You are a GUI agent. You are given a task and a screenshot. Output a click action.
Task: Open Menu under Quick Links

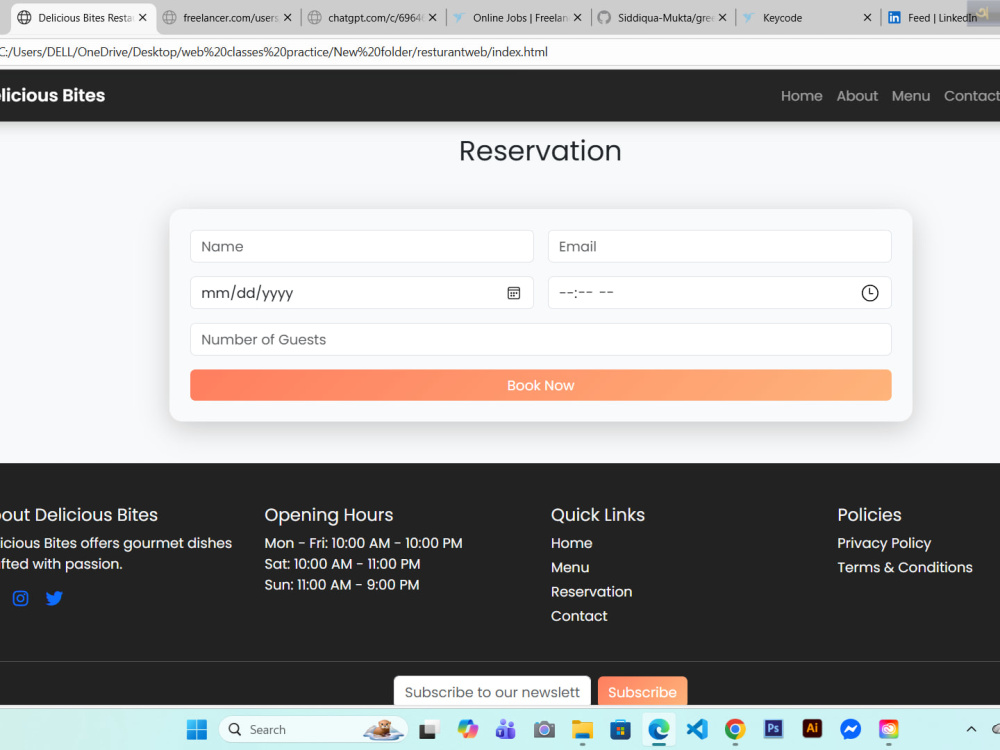click(x=570, y=568)
